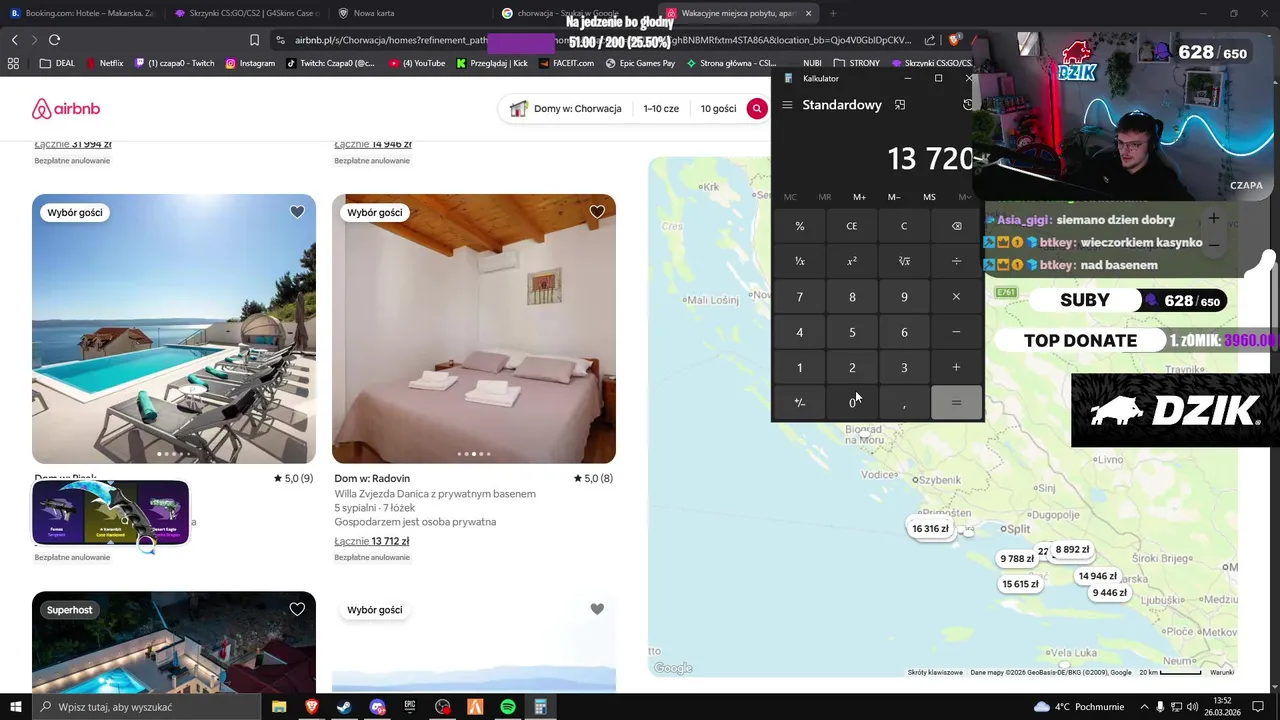
Task: Open a new browser tab
Action: click(x=833, y=13)
